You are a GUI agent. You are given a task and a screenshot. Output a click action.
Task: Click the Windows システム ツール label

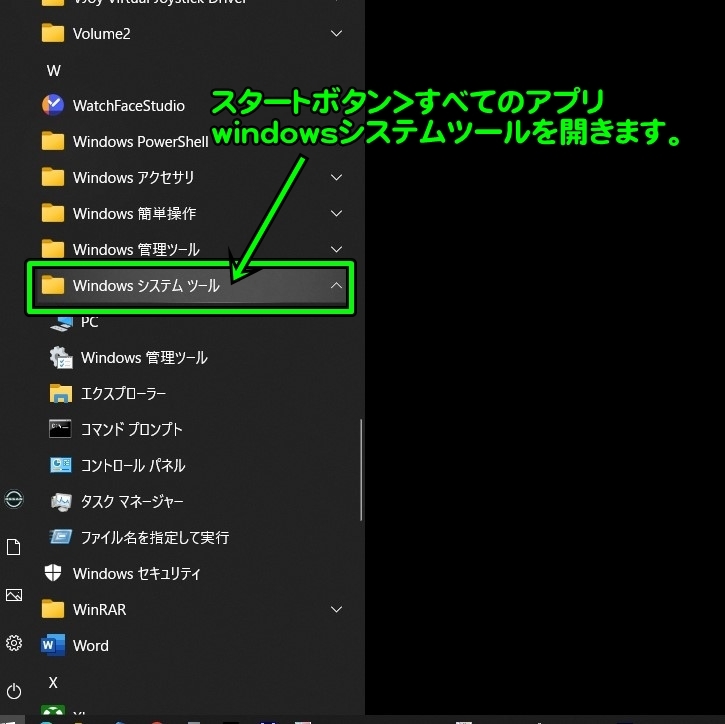pos(146,286)
